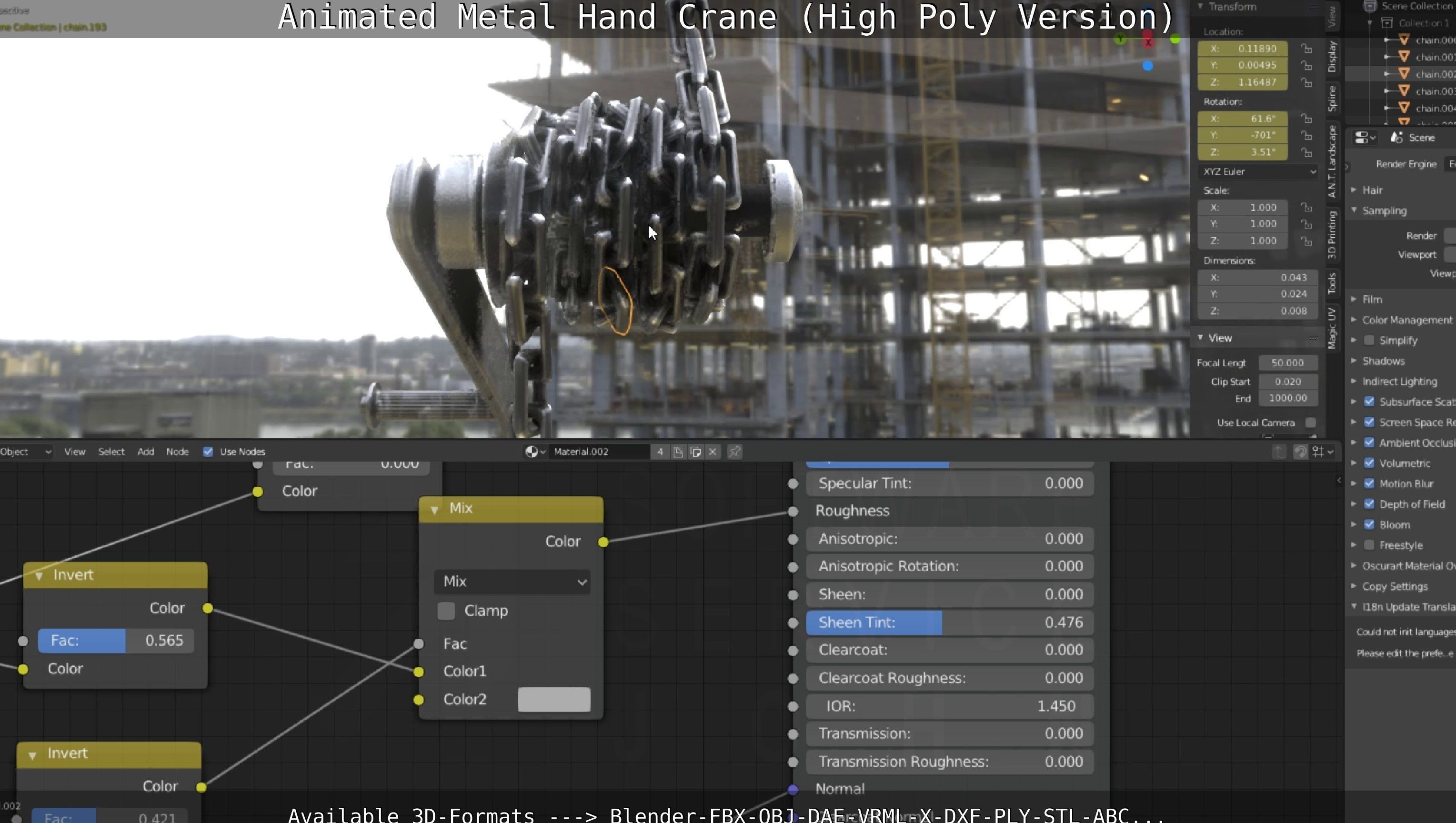Click the Material.002 name field

click(600, 452)
